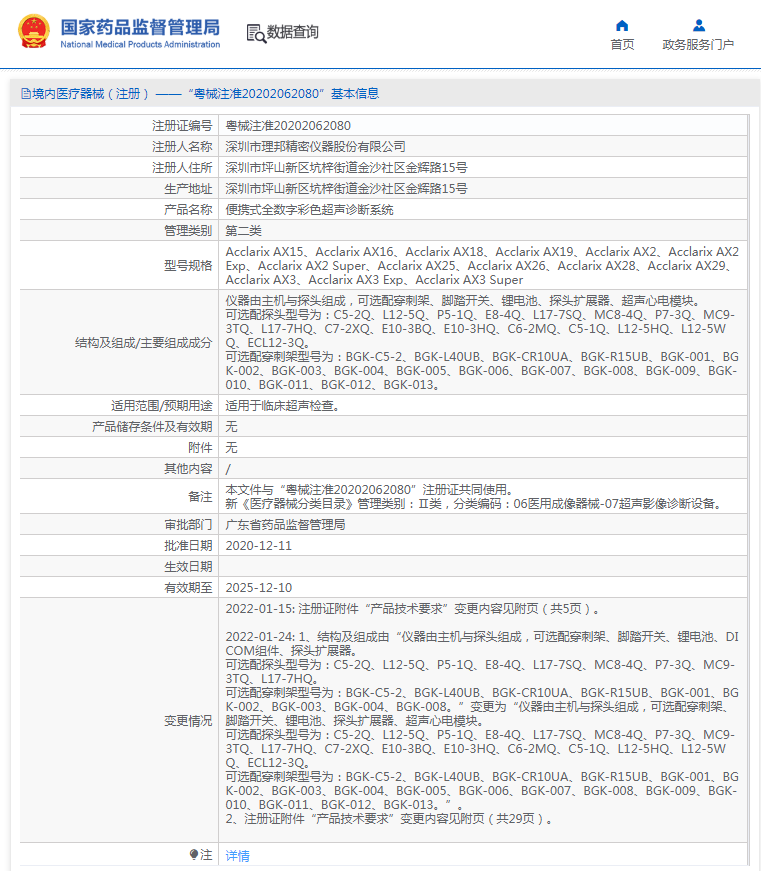761x871 pixels.
Task: Click National Medical Products Administration subtitle
Action: pos(140,44)
